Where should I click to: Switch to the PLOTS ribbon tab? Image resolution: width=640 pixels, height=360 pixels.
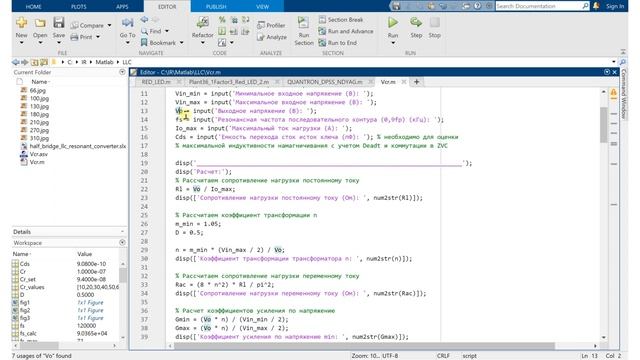pos(78,7)
